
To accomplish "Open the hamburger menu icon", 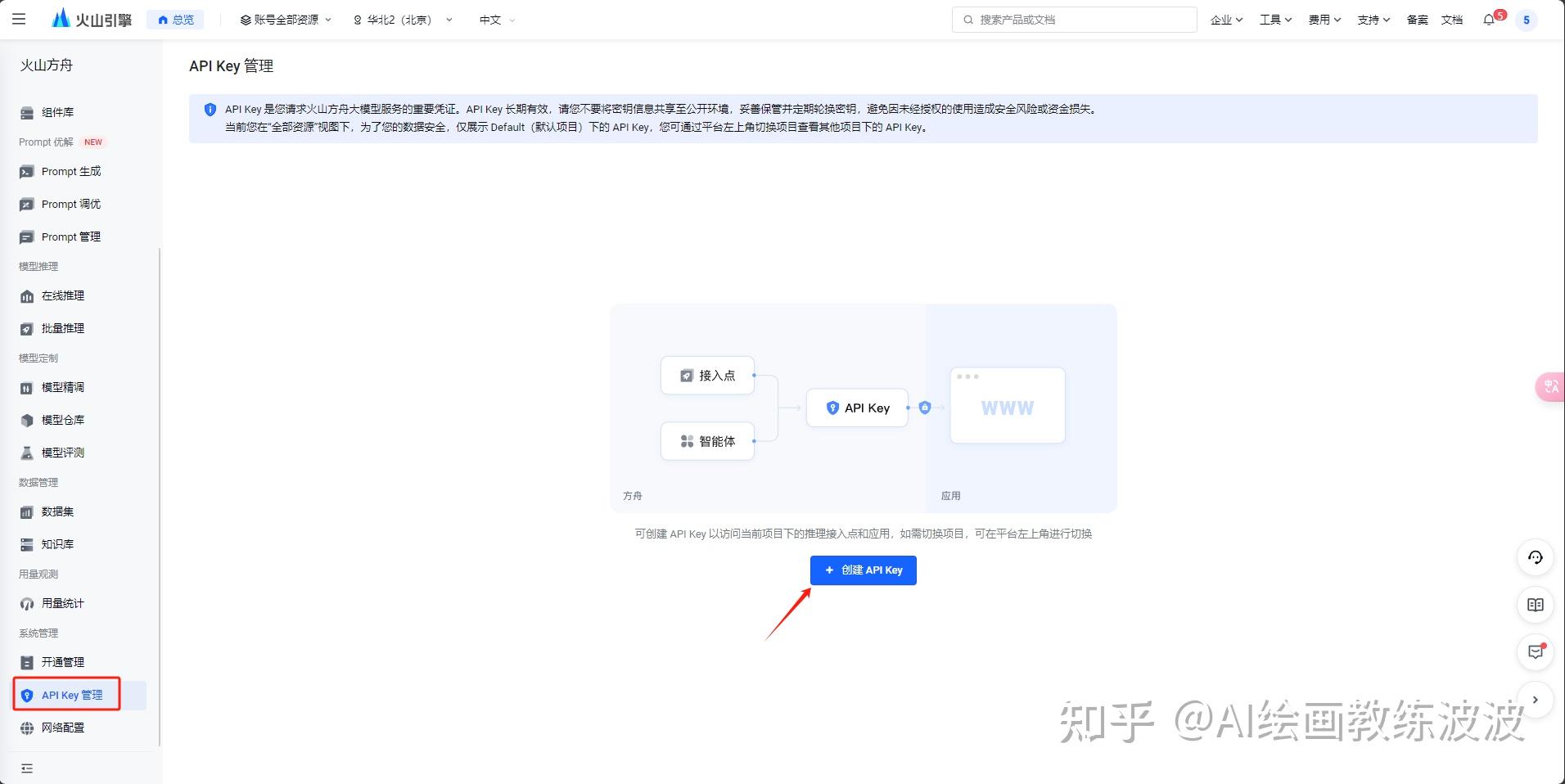I will click(x=19, y=19).
